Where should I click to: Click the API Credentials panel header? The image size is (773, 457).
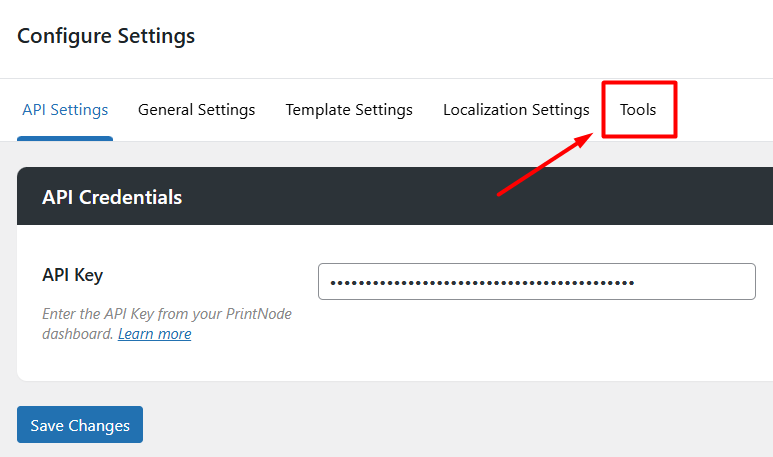click(395, 196)
